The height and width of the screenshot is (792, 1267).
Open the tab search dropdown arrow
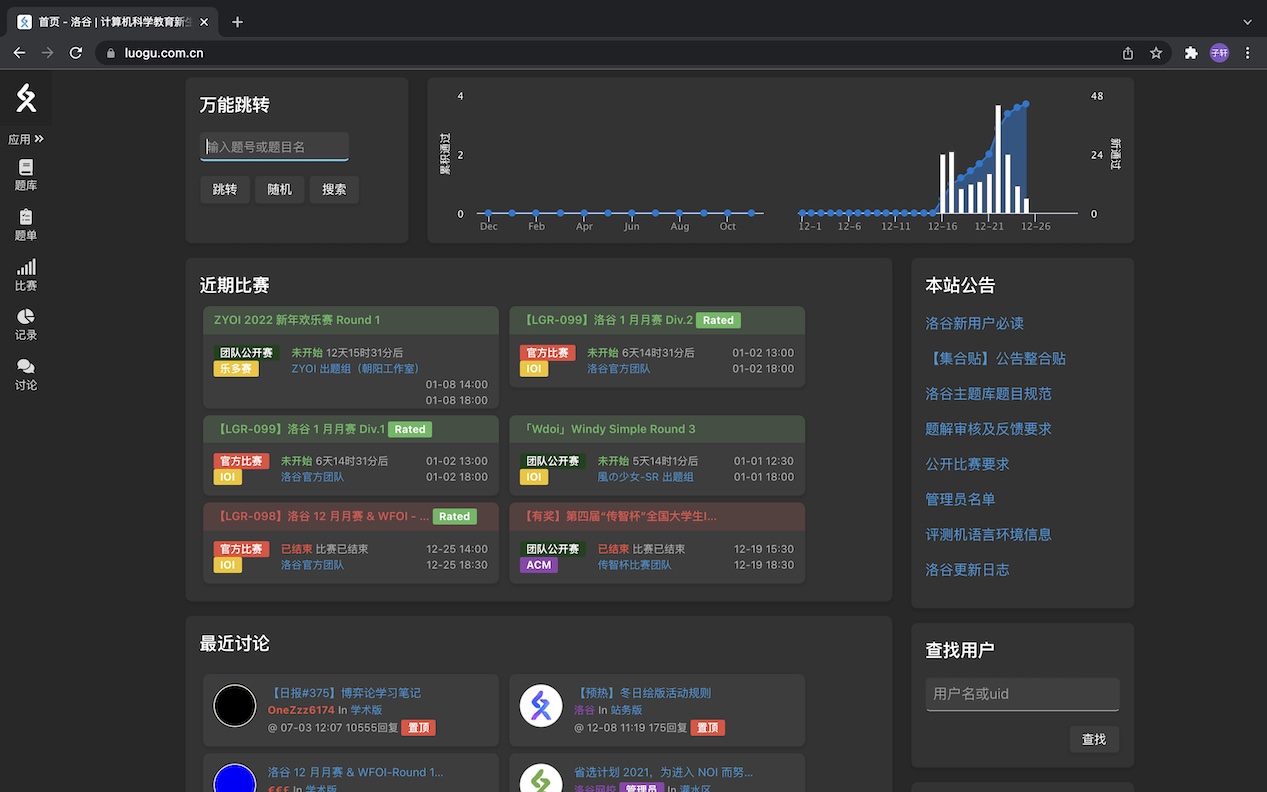pyautogui.click(x=1247, y=21)
